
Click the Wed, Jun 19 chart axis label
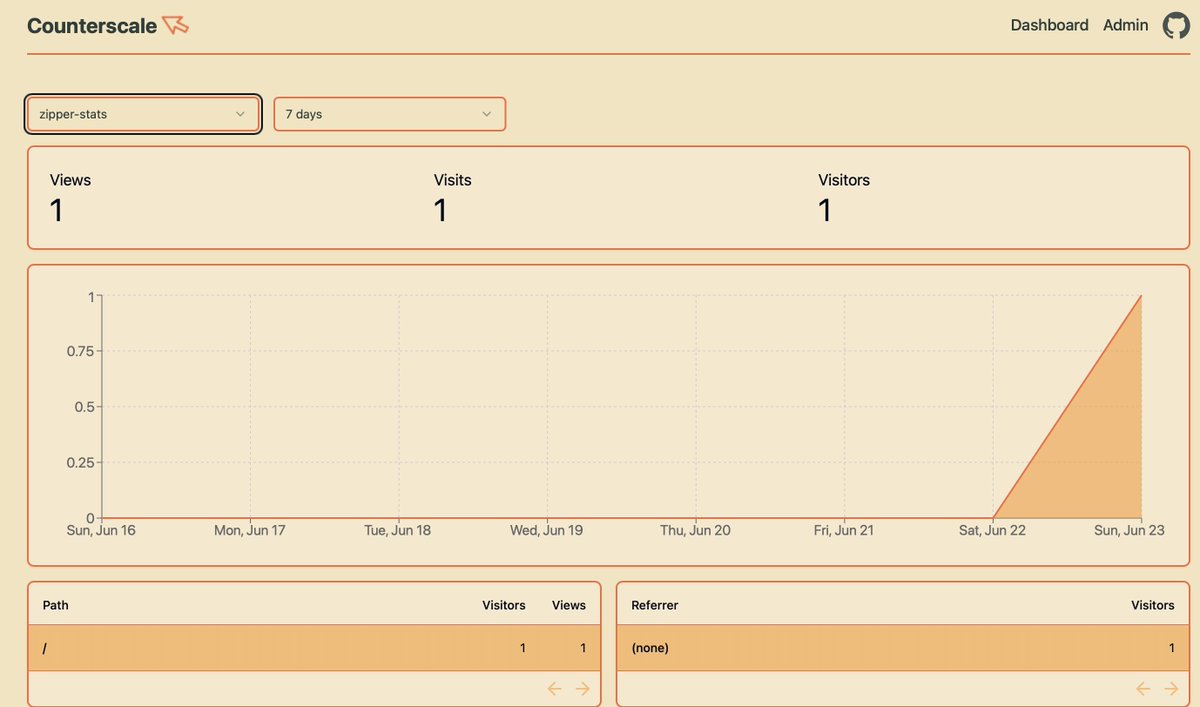pyautogui.click(x=546, y=530)
